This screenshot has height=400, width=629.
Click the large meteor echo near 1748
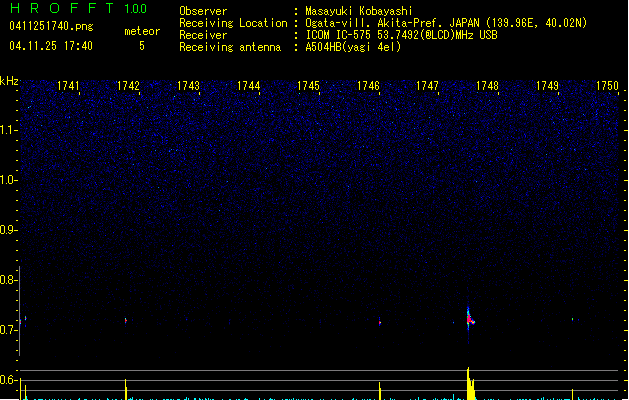(x=470, y=318)
